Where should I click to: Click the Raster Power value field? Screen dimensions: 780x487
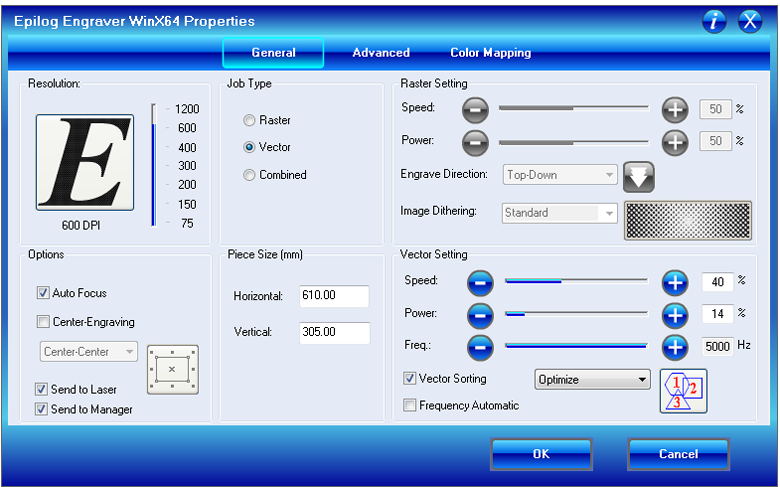click(715, 141)
